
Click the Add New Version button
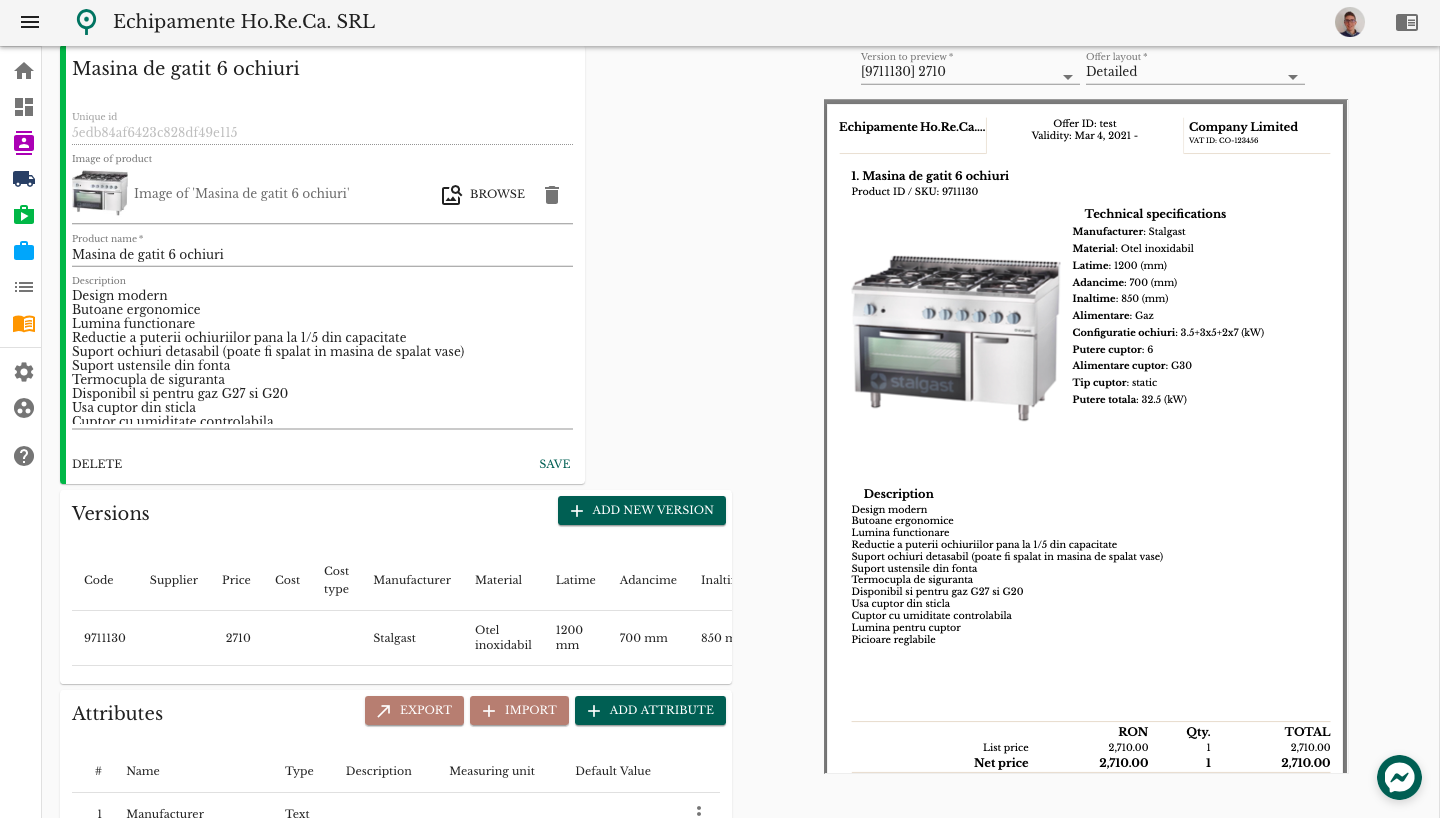(642, 511)
